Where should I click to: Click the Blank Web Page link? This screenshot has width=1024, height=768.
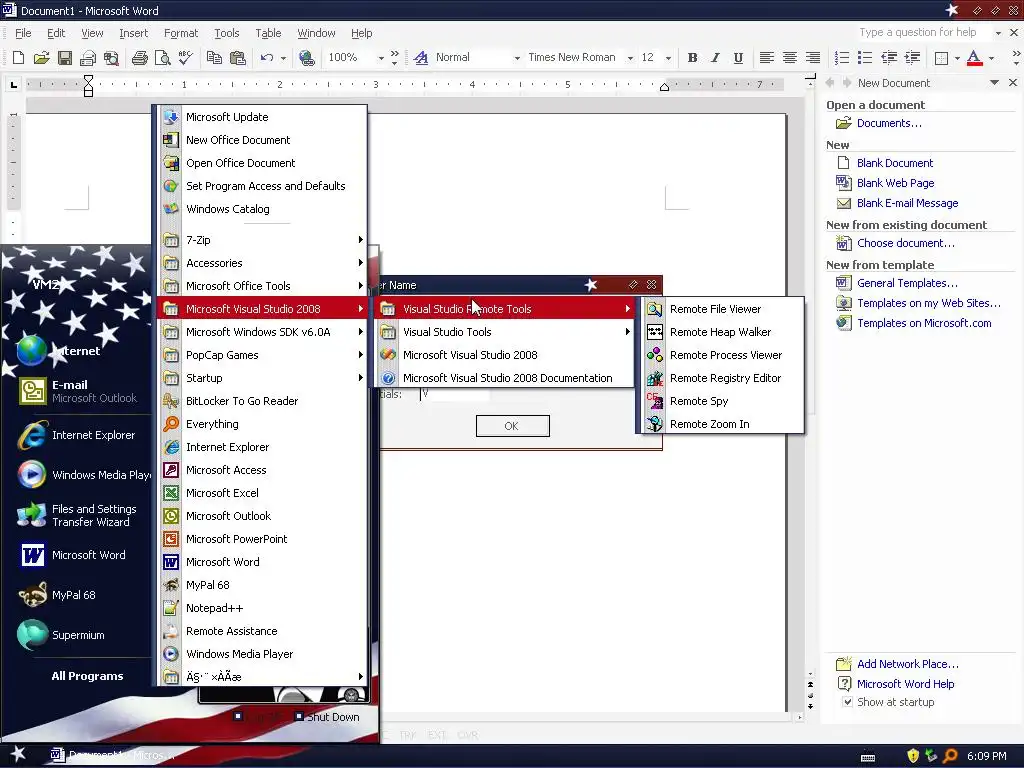pyautogui.click(x=895, y=183)
